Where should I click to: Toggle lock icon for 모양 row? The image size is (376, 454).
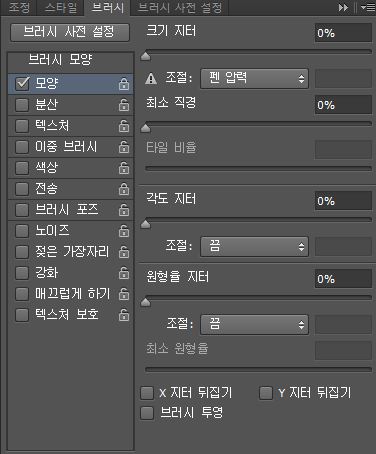[124, 84]
